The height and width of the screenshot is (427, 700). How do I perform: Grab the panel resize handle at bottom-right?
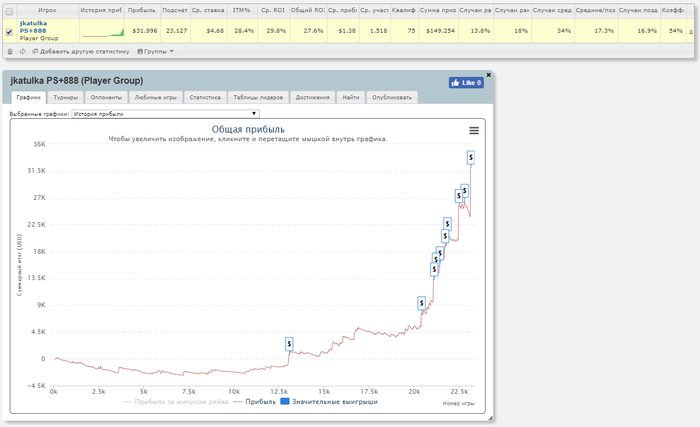tap(490, 418)
